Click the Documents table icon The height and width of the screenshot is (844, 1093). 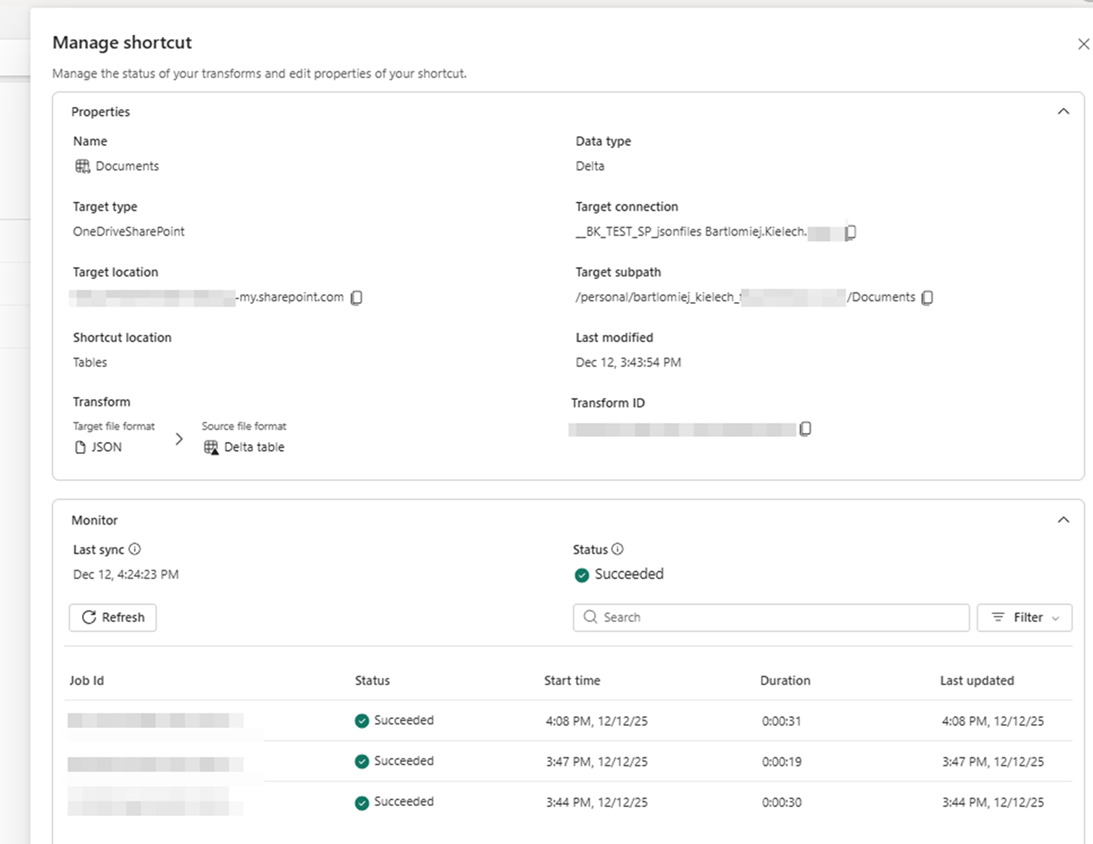82,166
